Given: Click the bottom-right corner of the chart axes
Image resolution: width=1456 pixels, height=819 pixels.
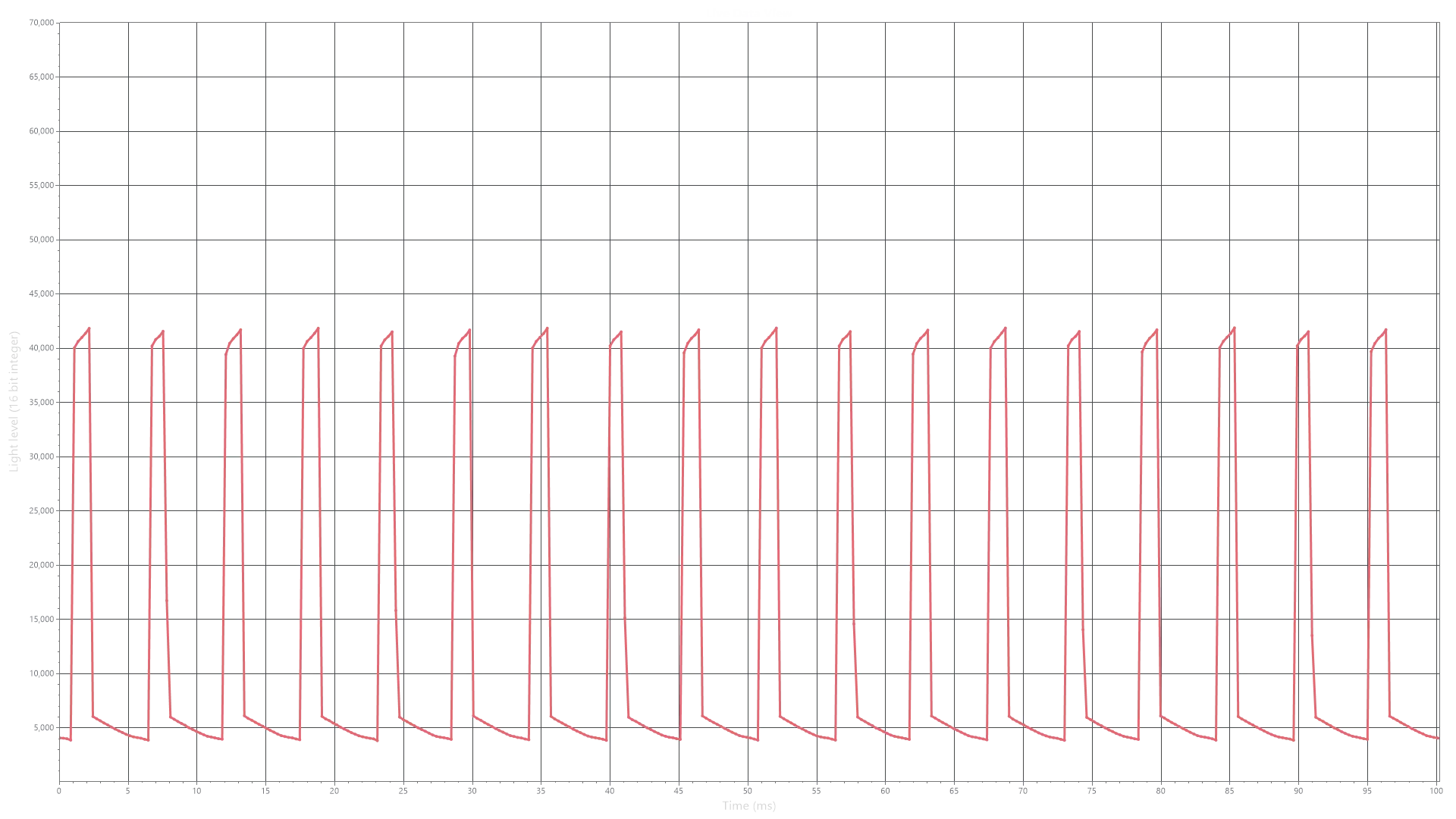Looking at the screenshot, I should (1437, 780).
